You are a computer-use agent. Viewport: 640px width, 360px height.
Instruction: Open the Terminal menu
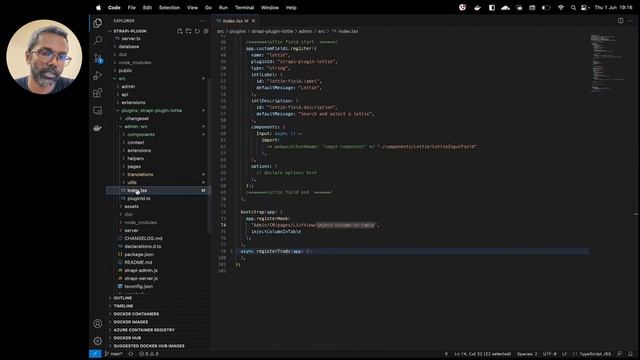244,7
